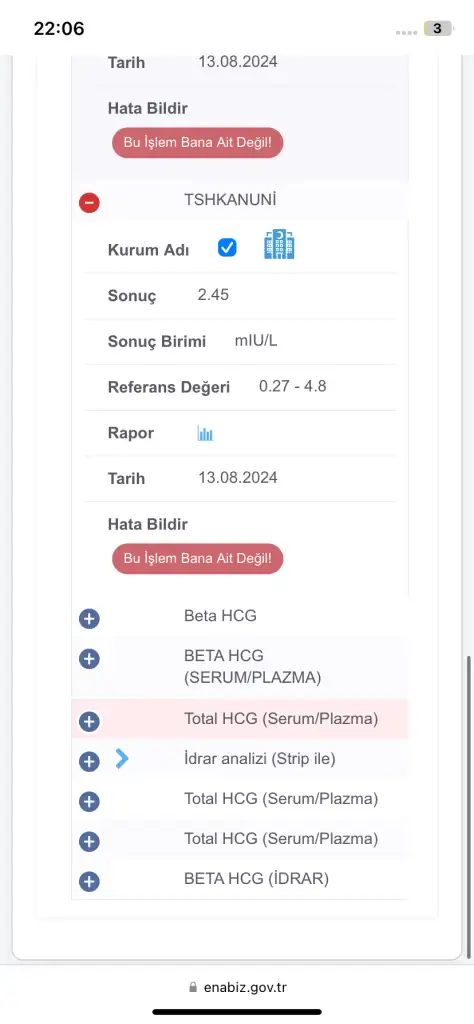This screenshot has height=1024, width=474.
Task: Tap the battery indicator in status bar
Action: (x=437, y=29)
